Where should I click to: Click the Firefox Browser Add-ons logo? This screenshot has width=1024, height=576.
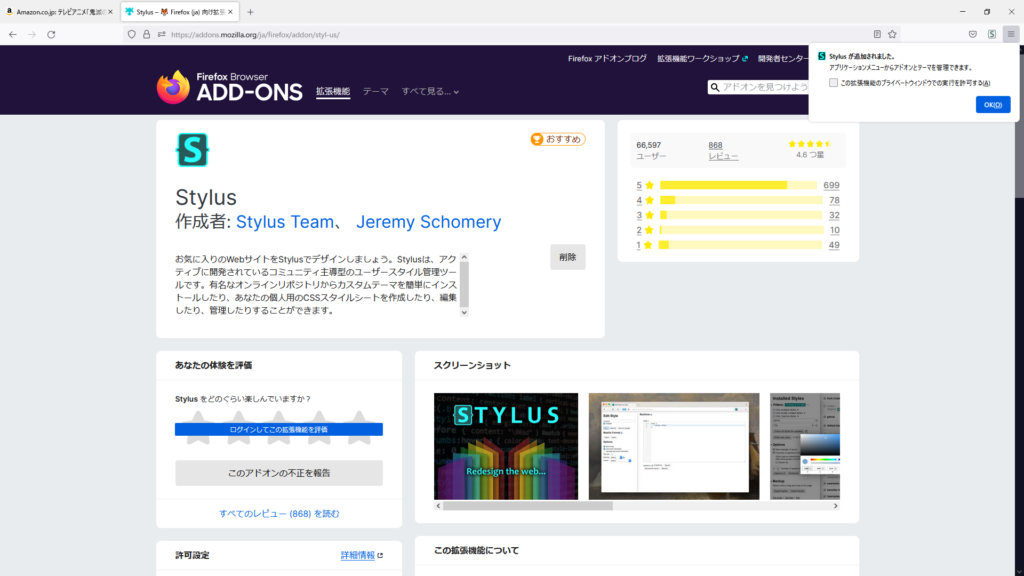point(229,87)
